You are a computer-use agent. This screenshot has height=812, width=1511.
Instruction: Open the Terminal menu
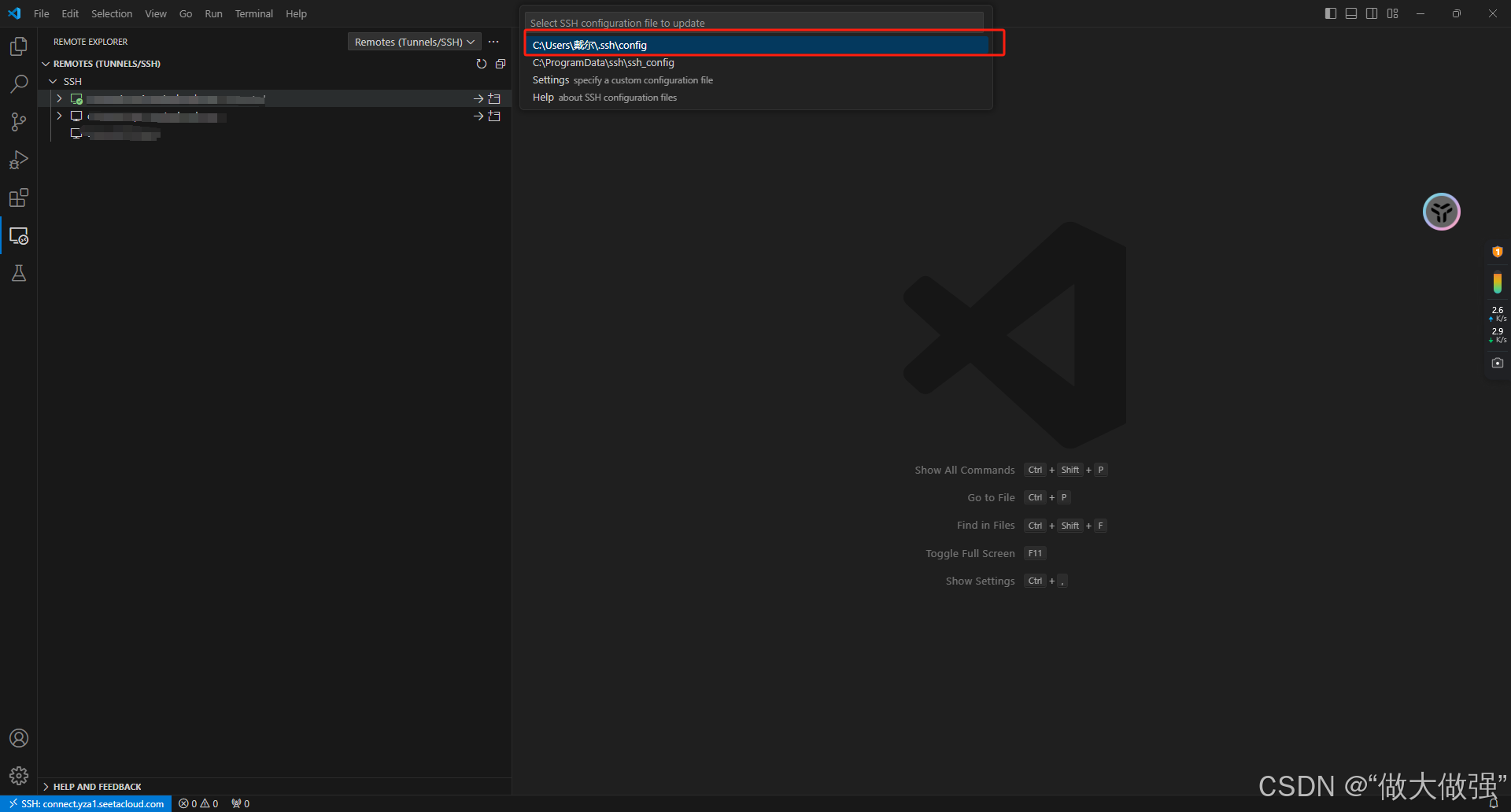coord(253,13)
